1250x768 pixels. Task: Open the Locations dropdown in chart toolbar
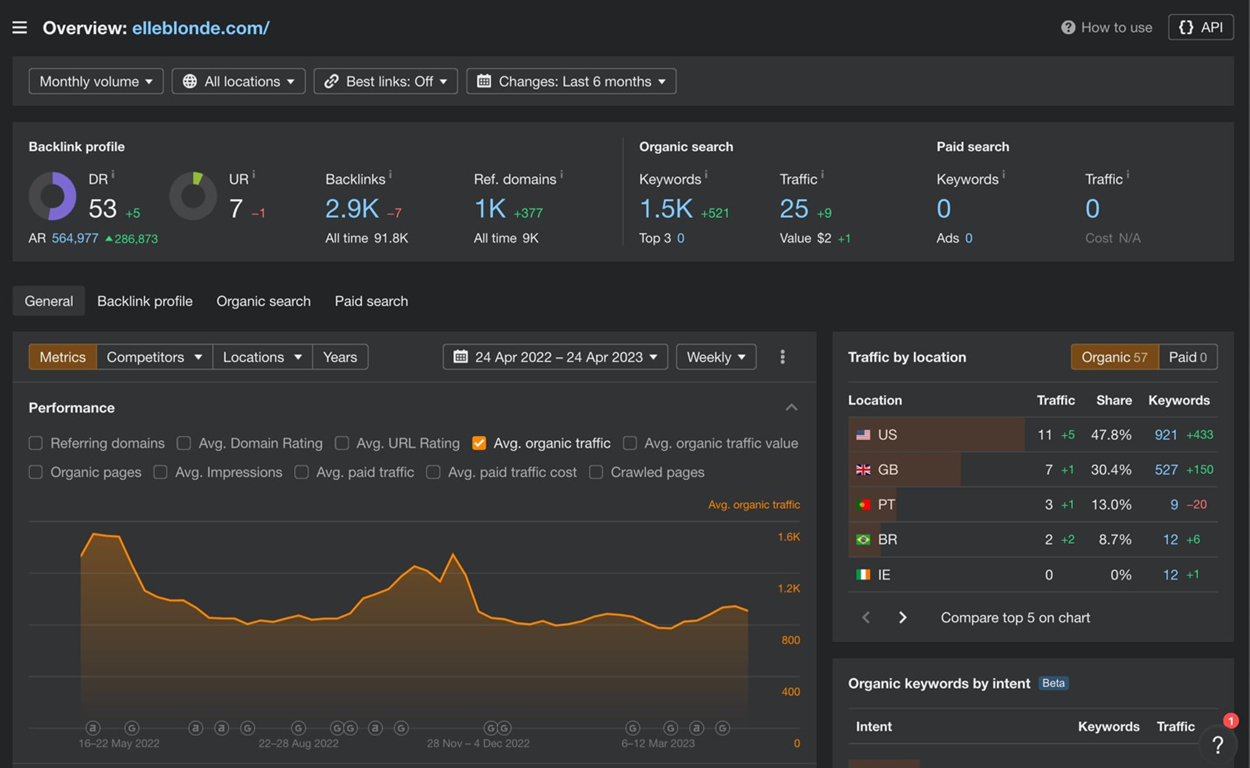pos(262,357)
